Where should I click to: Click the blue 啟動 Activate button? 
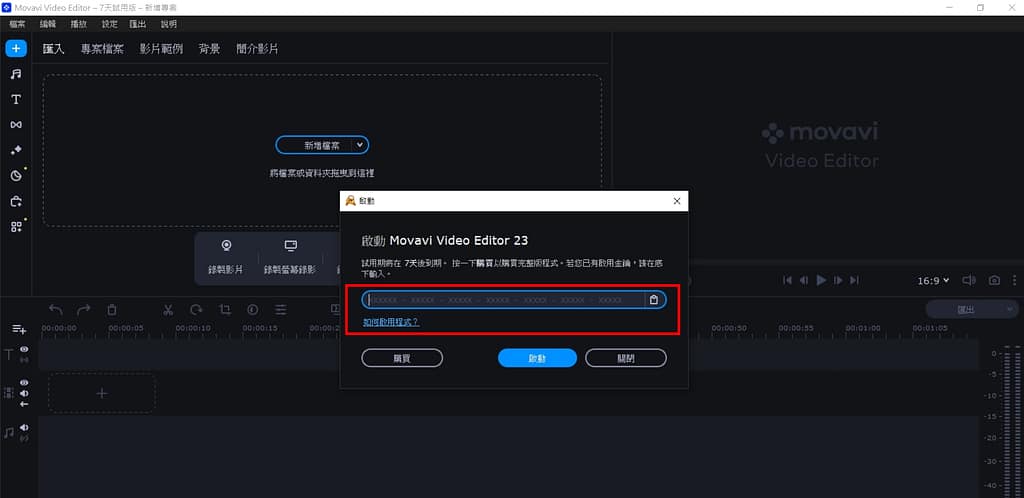537,358
